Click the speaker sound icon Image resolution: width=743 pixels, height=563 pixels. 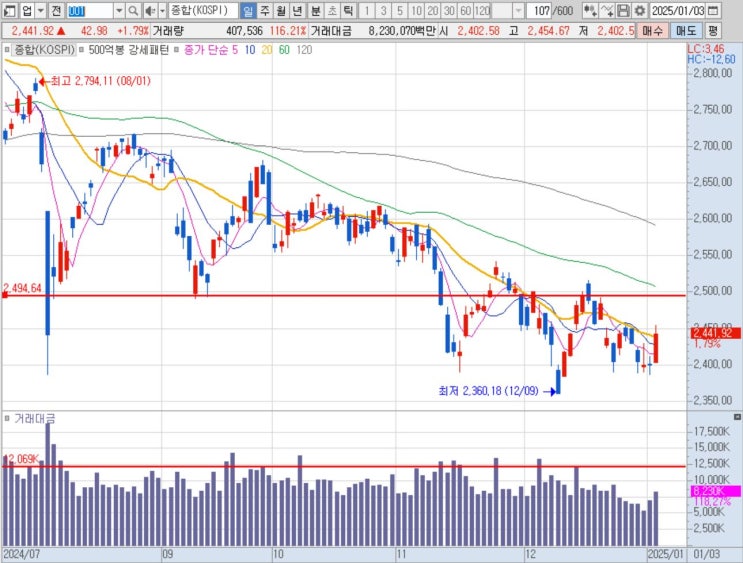150,10
